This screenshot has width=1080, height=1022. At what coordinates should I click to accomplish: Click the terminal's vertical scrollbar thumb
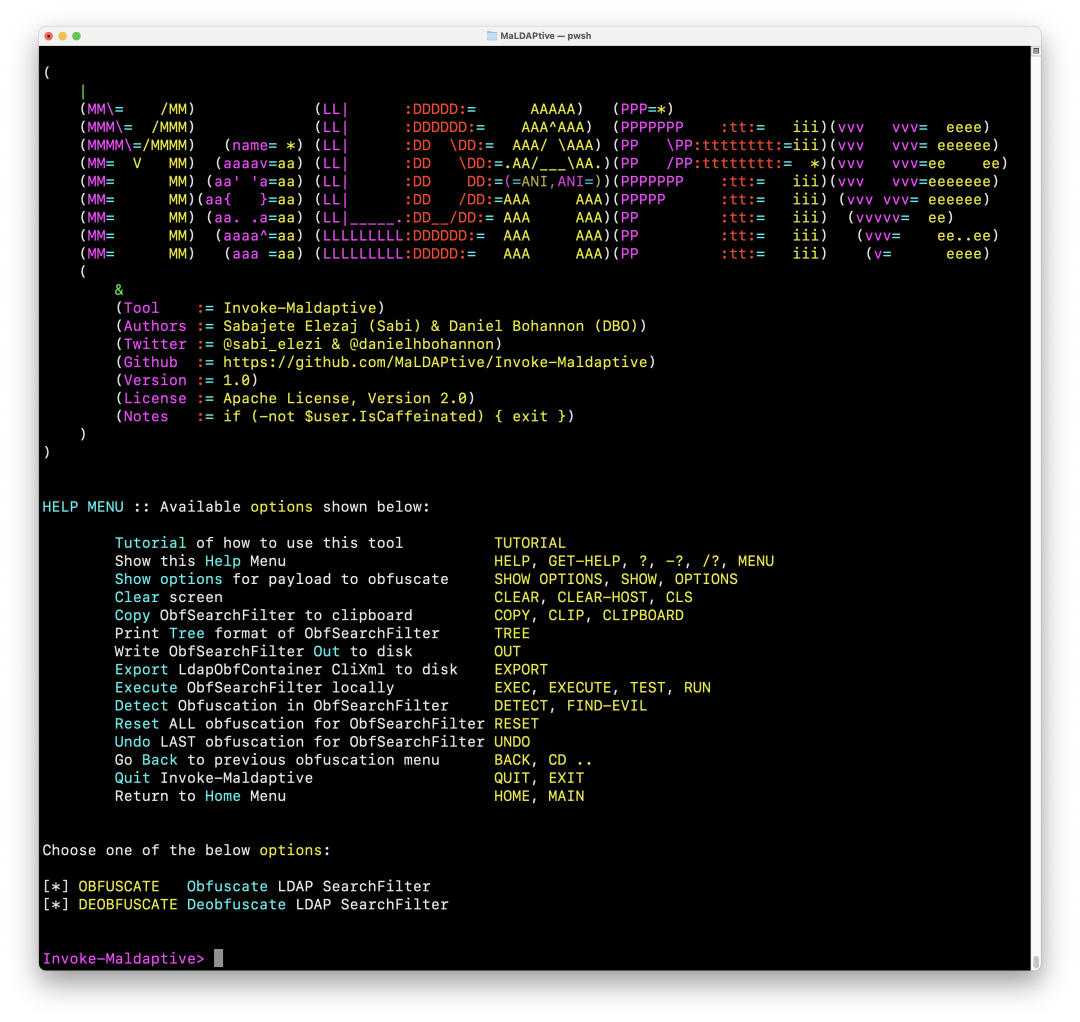tap(1035, 961)
